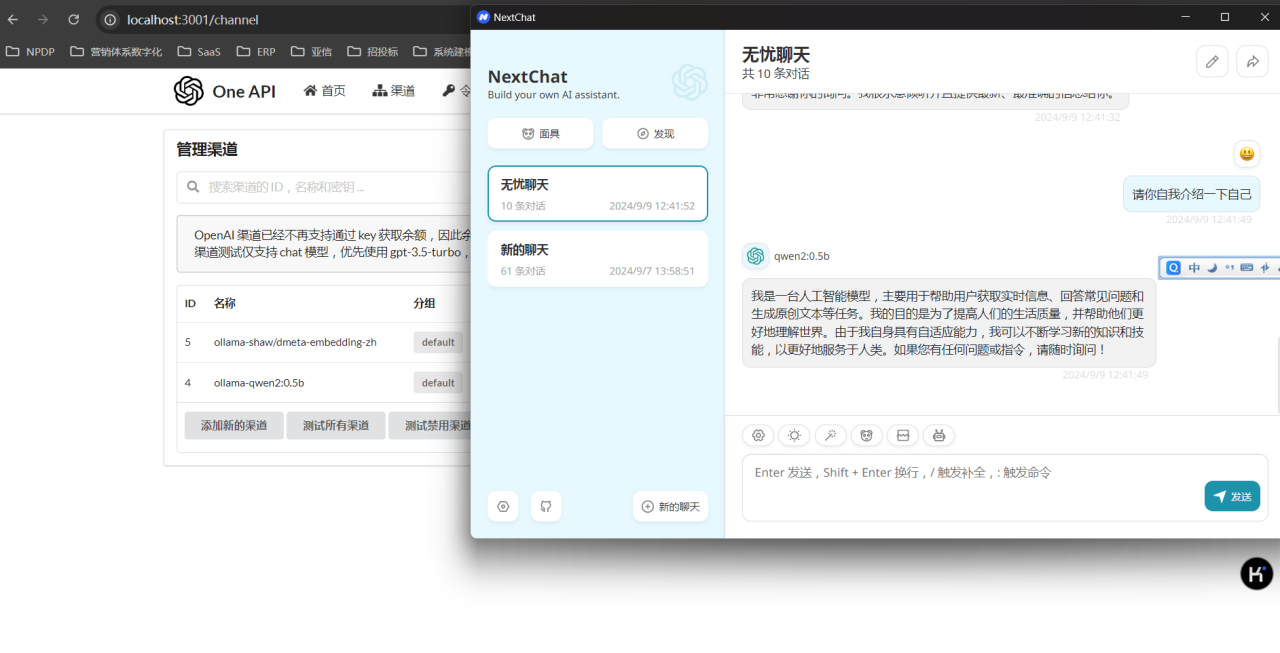Open the NPDP bookmark folder
This screenshot has width=1280, height=653.
(30, 52)
